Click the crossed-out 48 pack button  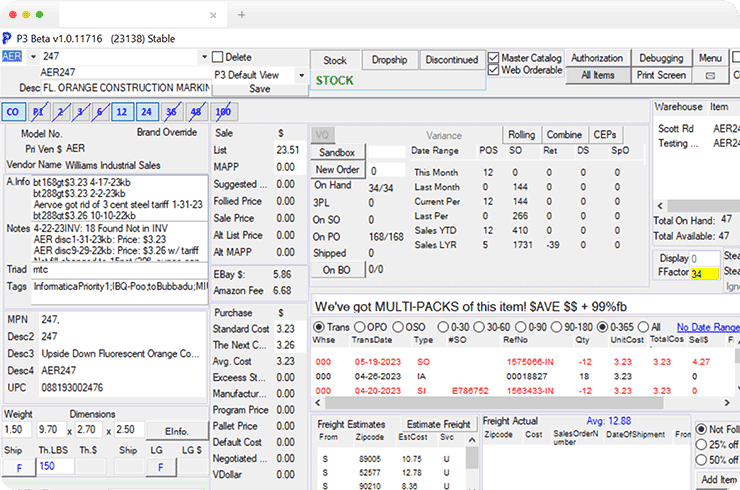(197, 112)
